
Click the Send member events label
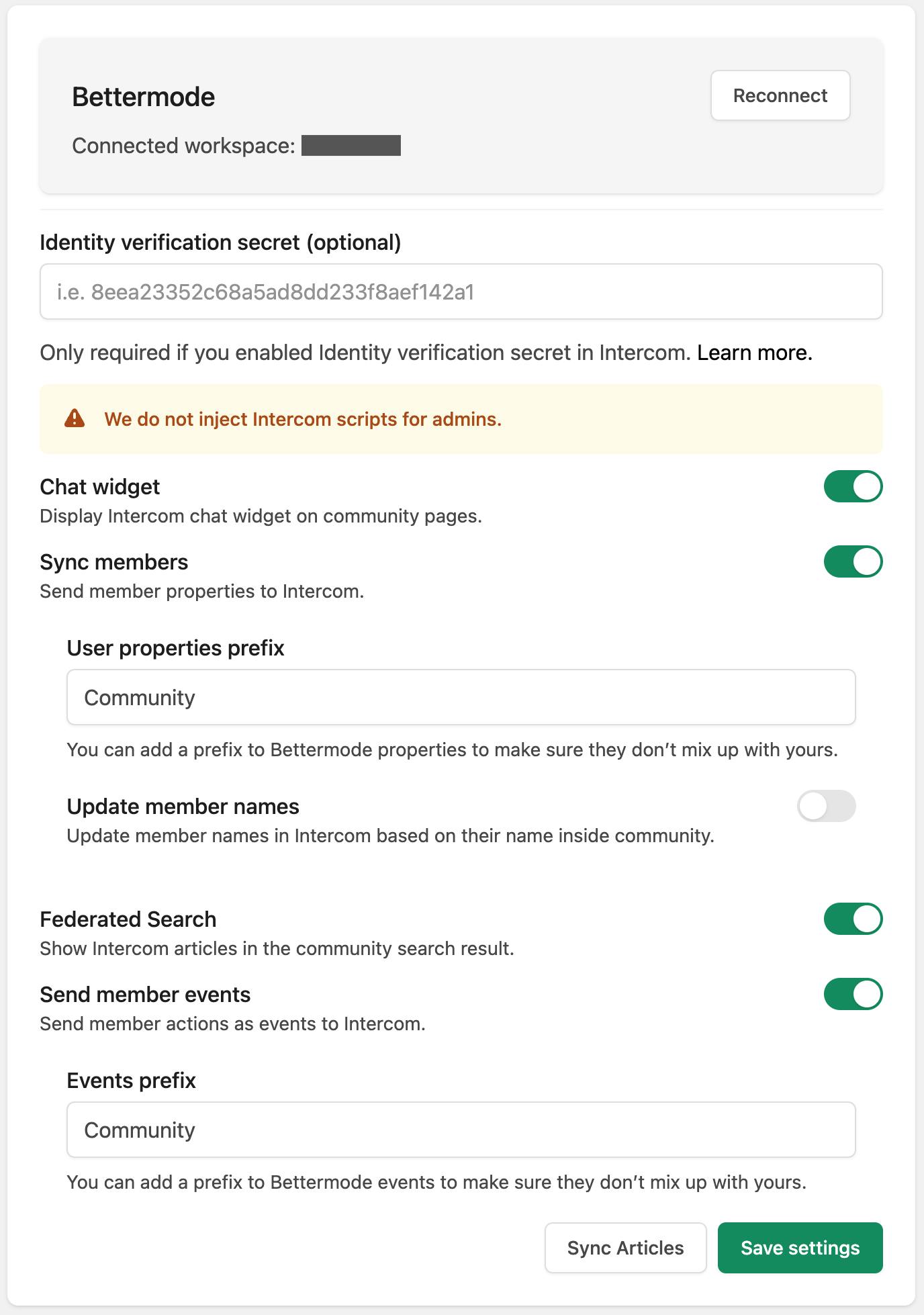click(x=145, y=995)
